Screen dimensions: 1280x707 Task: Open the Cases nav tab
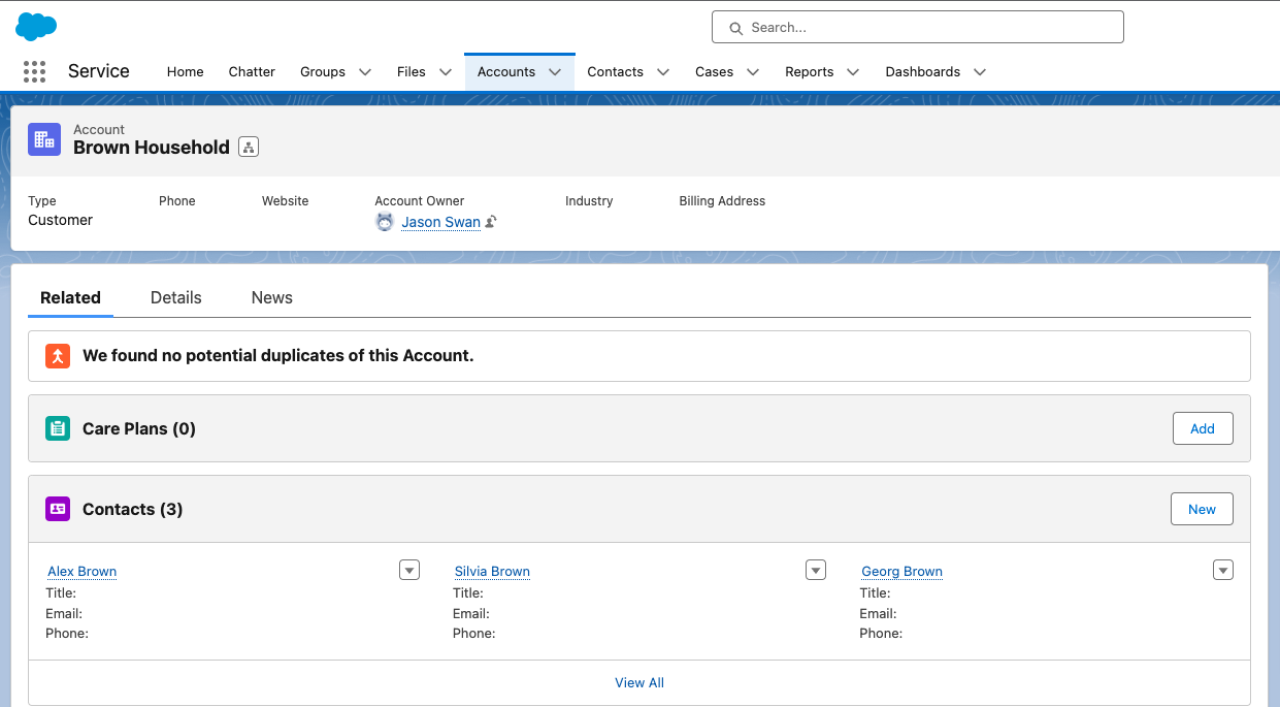[714, 72]
